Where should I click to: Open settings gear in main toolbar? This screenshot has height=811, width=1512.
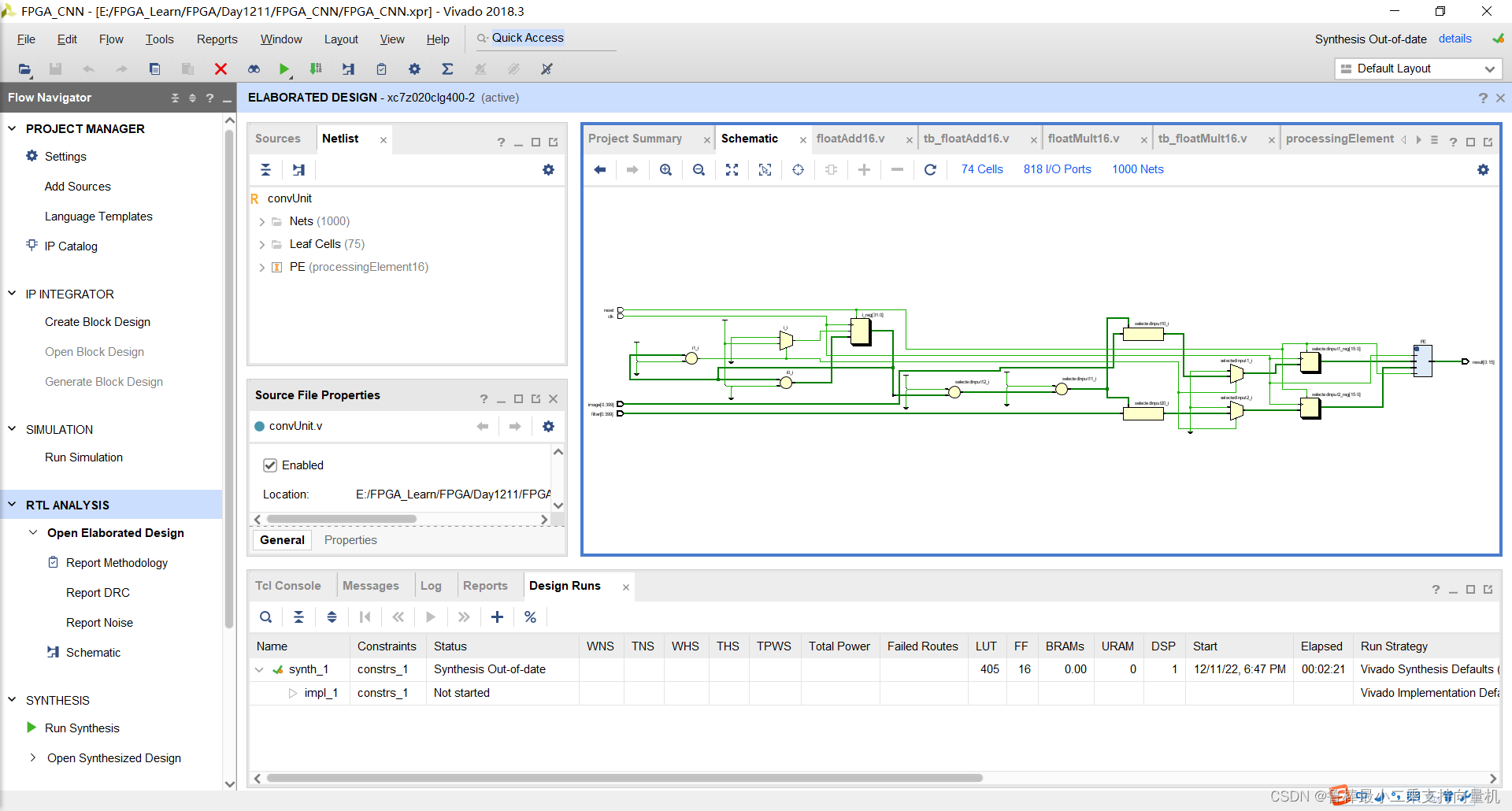tap(414, 69)
